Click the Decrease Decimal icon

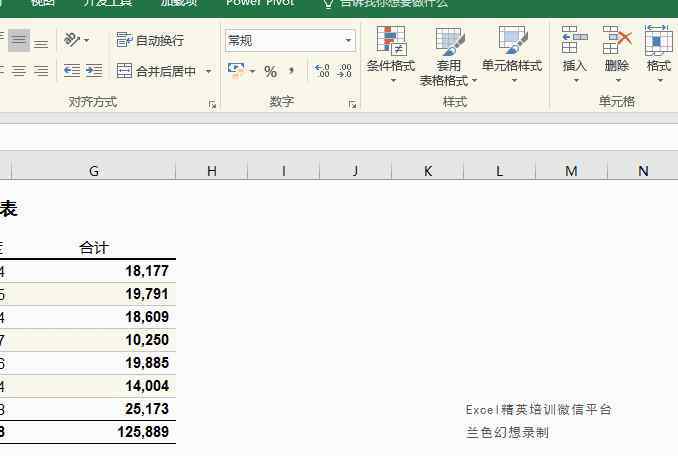click(344, 71)
